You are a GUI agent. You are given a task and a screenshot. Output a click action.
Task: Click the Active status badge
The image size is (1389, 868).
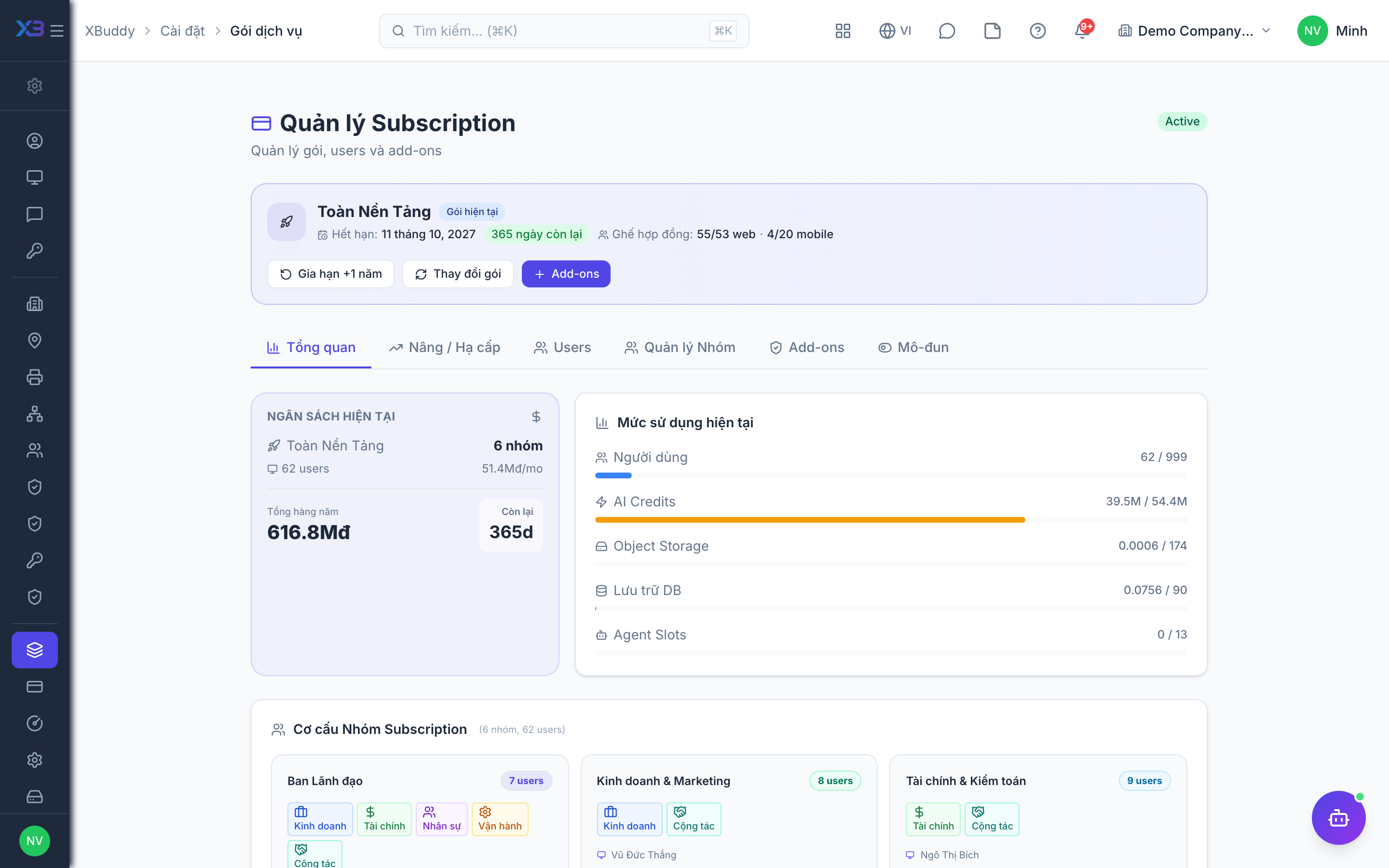click(1182, 122)
